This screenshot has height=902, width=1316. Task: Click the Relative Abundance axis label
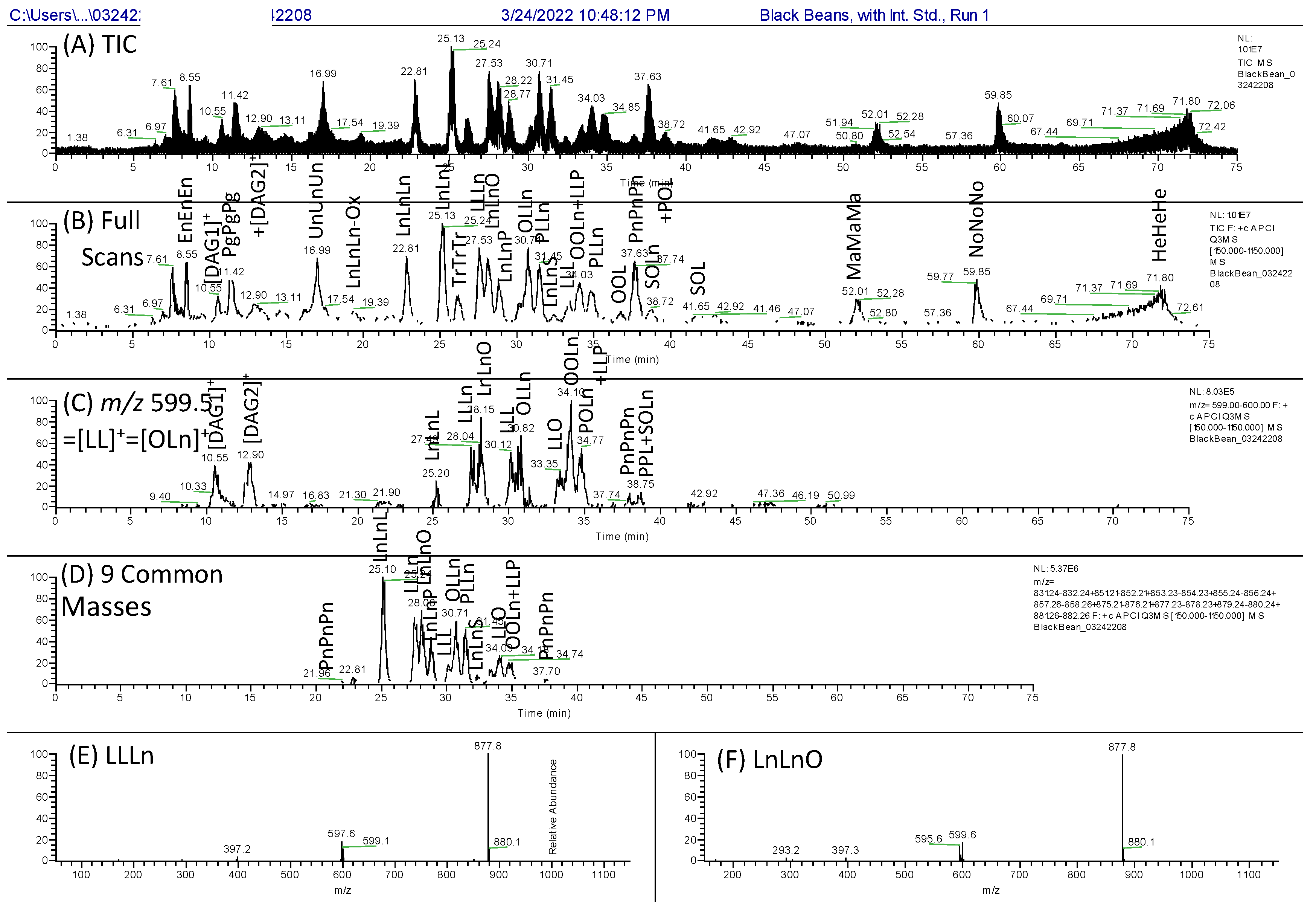pyautogui.click(x=553, y=807)
